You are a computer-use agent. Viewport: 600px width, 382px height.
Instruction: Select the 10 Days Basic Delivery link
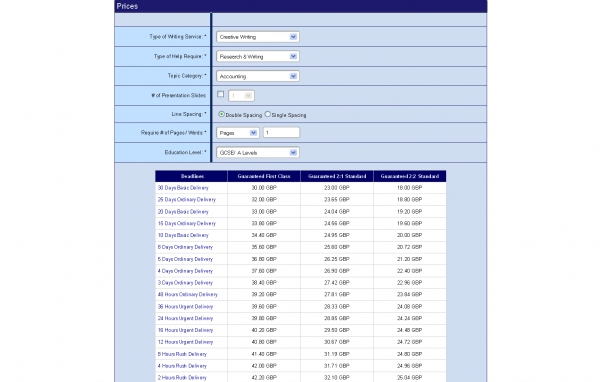183,235
